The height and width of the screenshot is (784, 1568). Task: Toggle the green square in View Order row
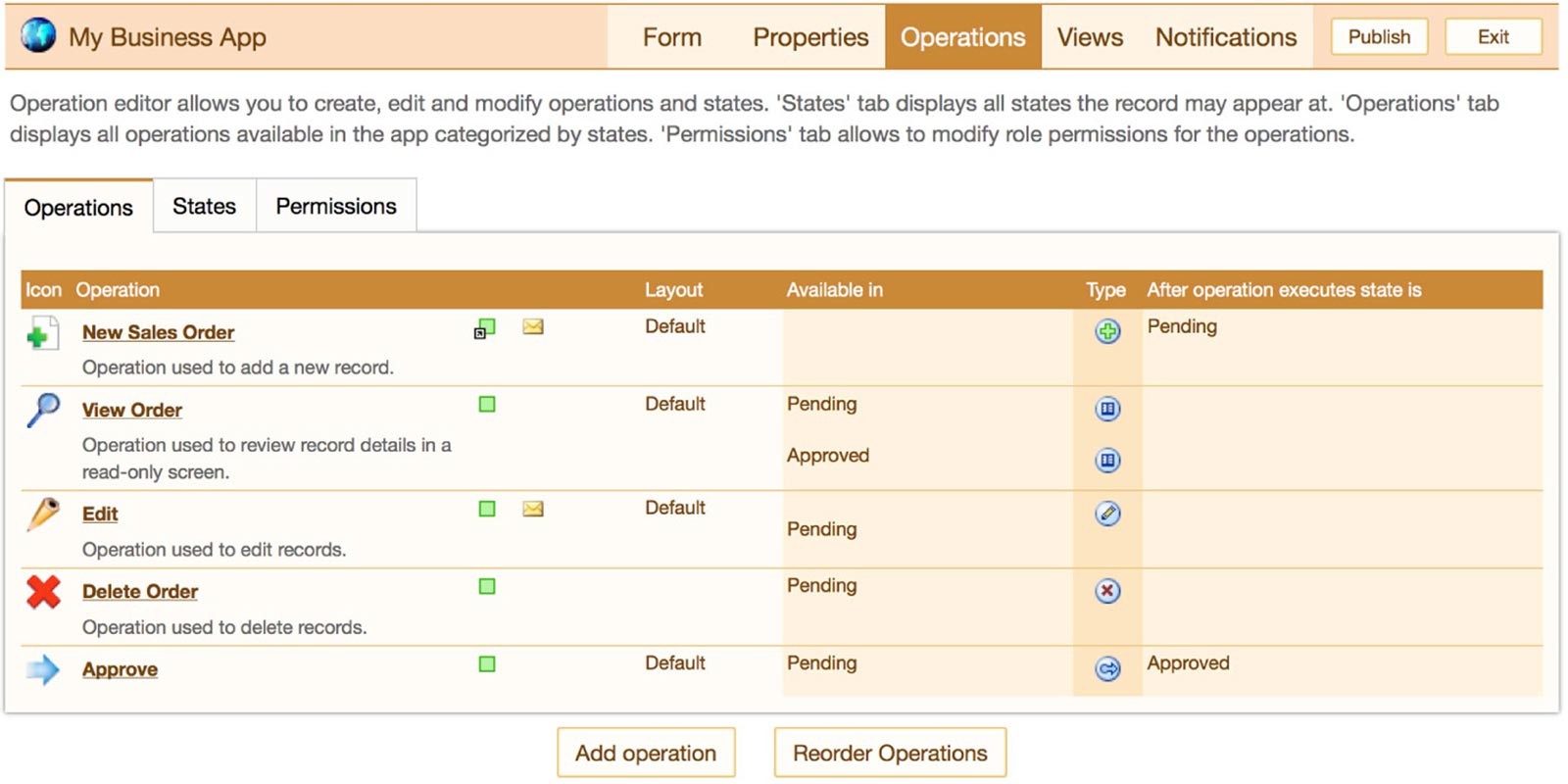[487, 405]
